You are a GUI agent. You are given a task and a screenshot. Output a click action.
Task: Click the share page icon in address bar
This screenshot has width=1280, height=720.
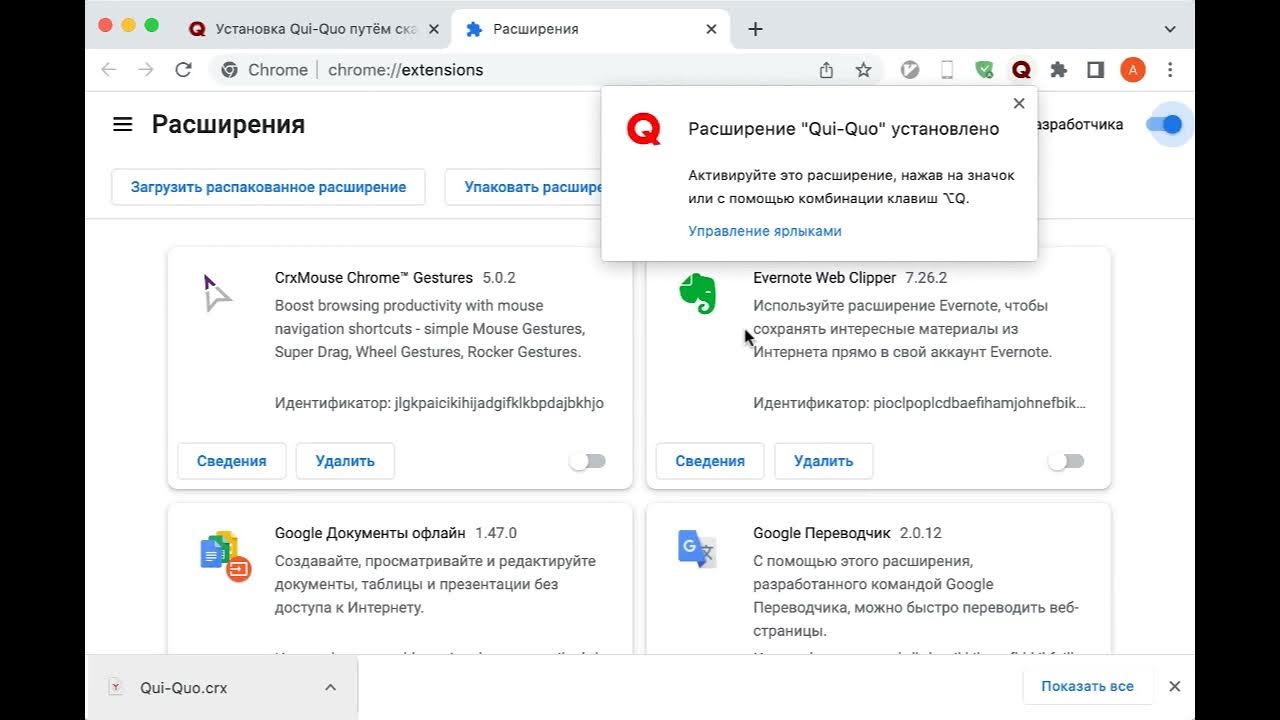pyautogui.click(x=826, y=70)
